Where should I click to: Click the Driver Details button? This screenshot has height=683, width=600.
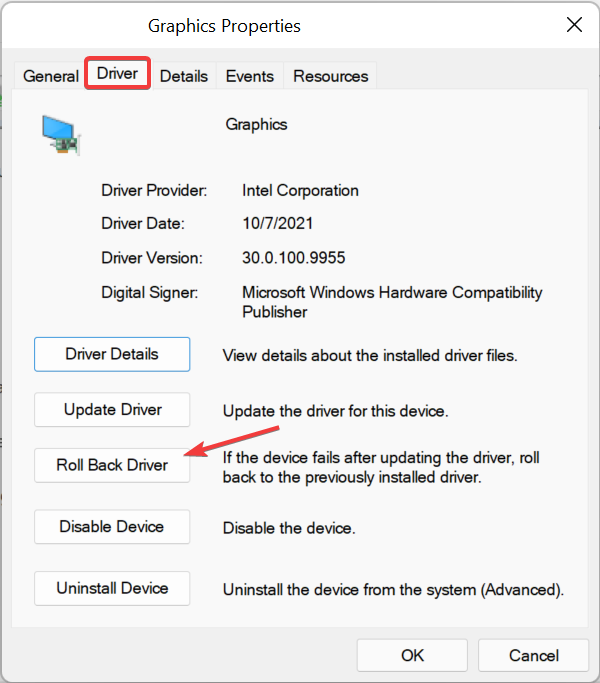[112, 354]
